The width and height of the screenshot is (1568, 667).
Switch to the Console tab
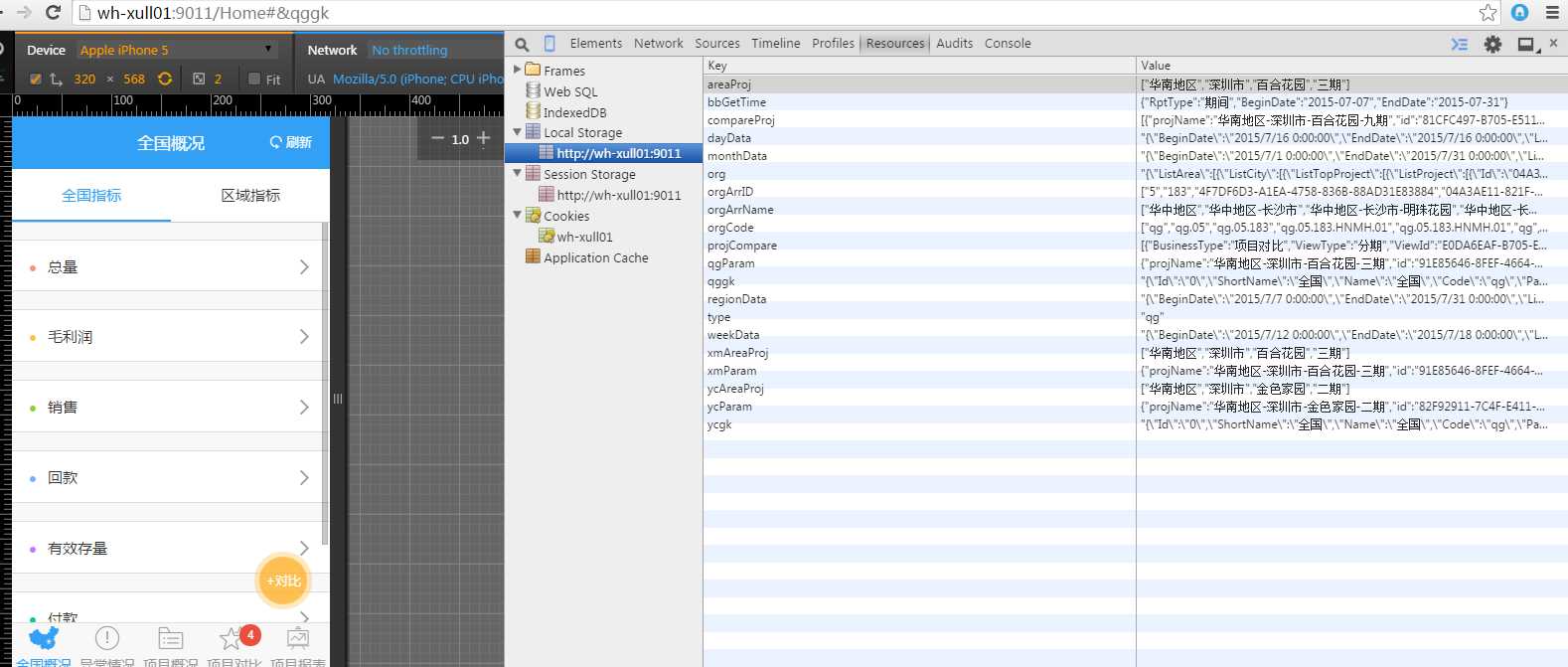coord(1008,43)
